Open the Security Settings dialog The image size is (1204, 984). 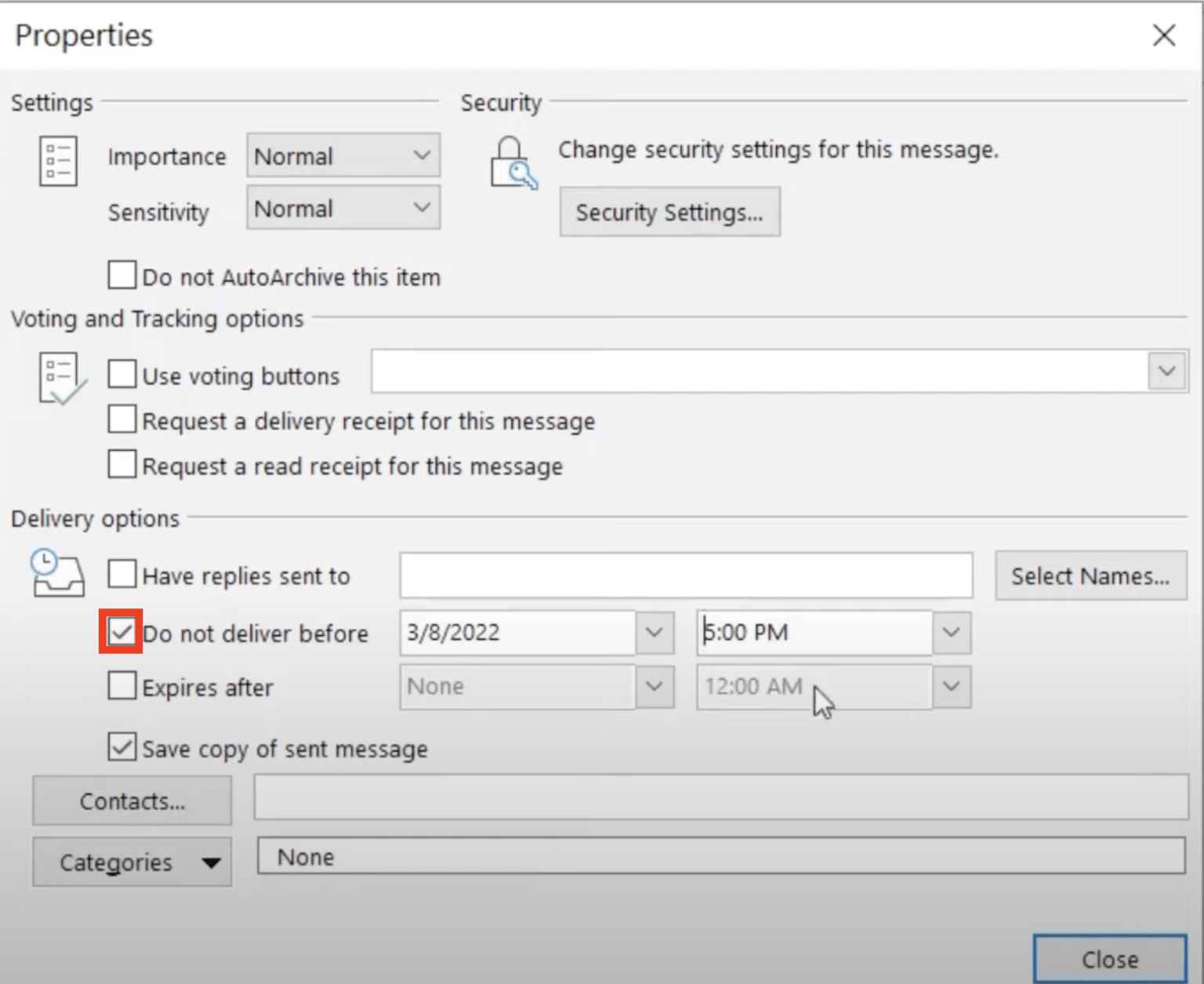click(x=670, y=212)
